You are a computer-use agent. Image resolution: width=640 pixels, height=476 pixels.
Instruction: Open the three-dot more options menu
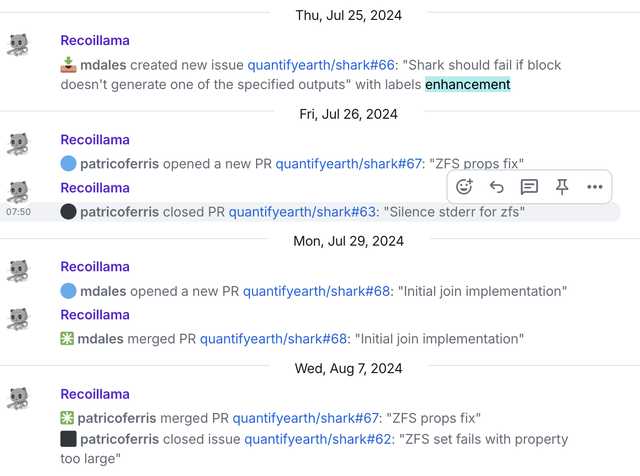pyautogui.click(x=595, y=186)
